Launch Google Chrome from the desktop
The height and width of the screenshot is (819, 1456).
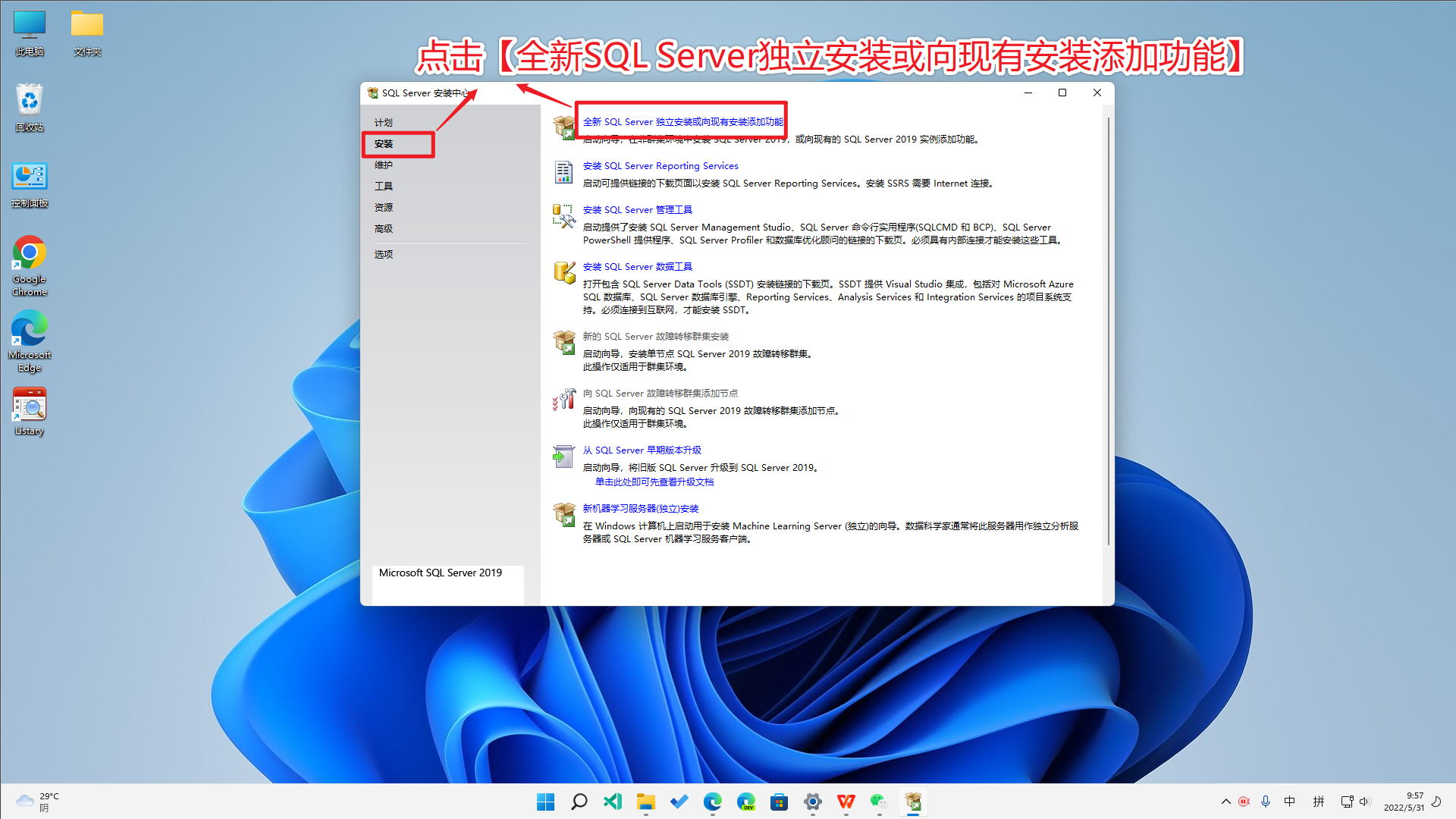pos(30,265)
